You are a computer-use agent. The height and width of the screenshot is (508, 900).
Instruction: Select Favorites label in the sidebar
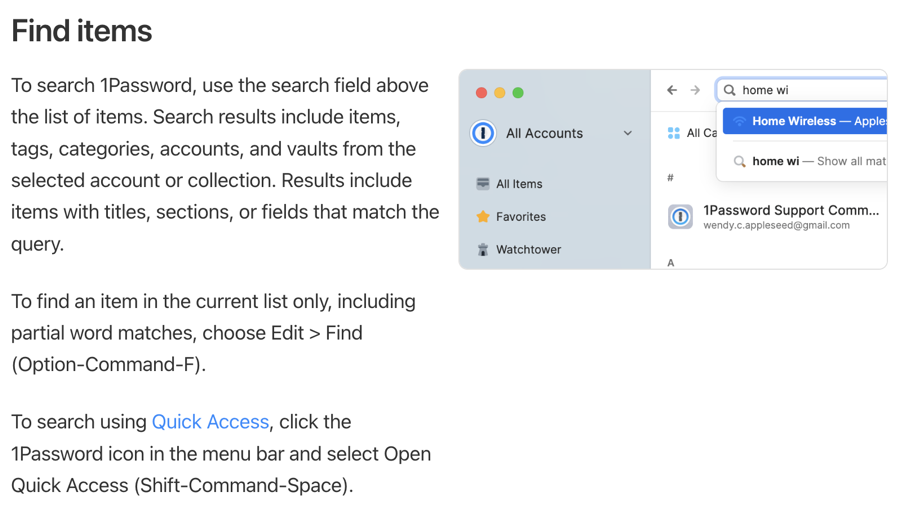pyautogui.click(x=520, y=216)
